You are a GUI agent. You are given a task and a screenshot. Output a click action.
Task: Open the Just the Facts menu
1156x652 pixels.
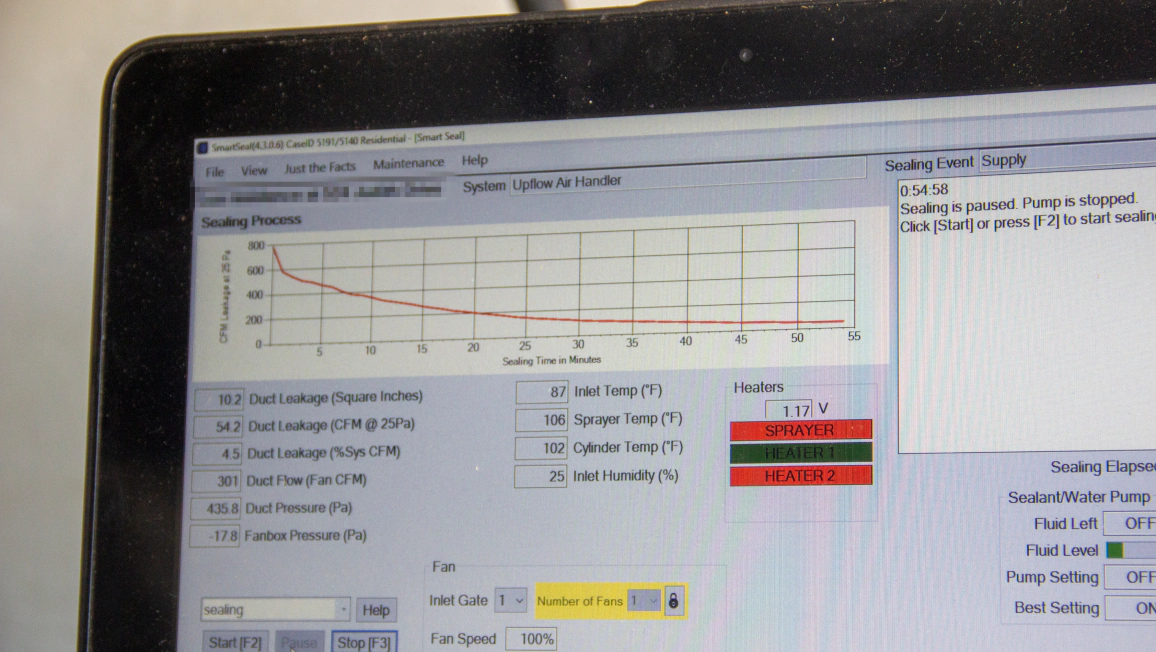[x=320, y=166]
